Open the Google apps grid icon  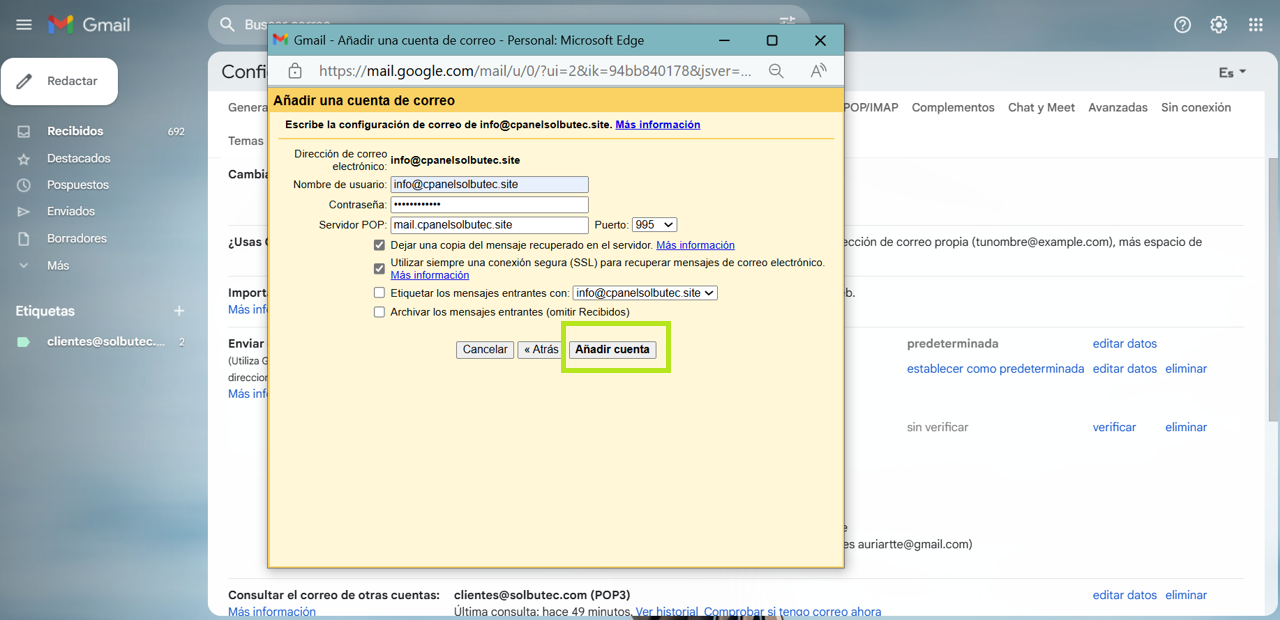(1255, 25)
